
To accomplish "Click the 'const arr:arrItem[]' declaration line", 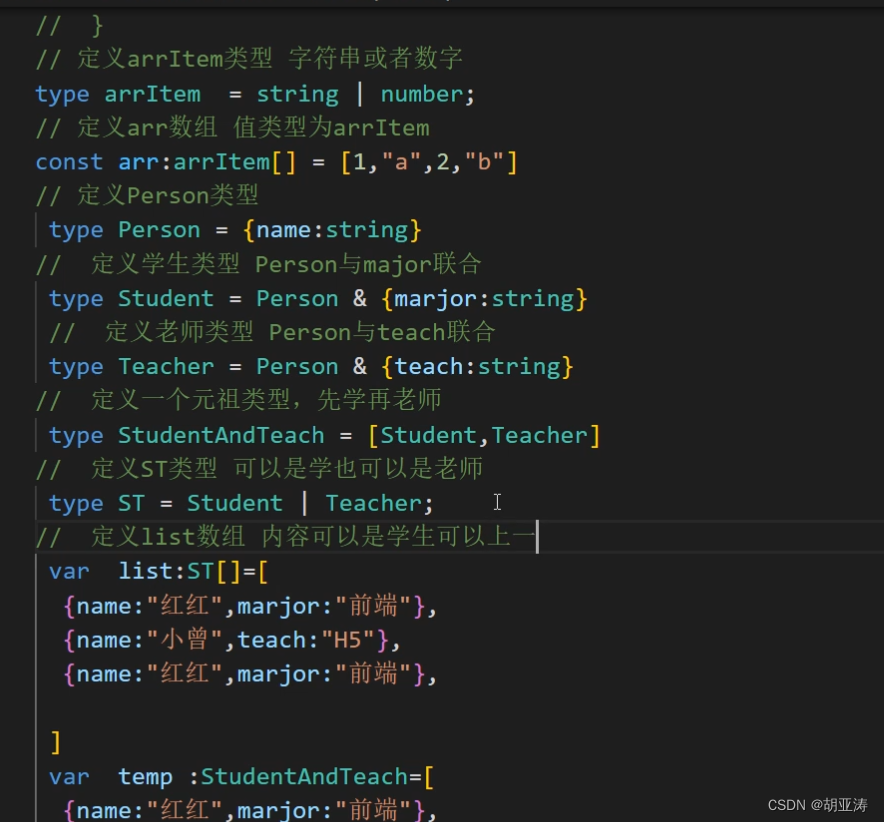I will tap(276, 162).
